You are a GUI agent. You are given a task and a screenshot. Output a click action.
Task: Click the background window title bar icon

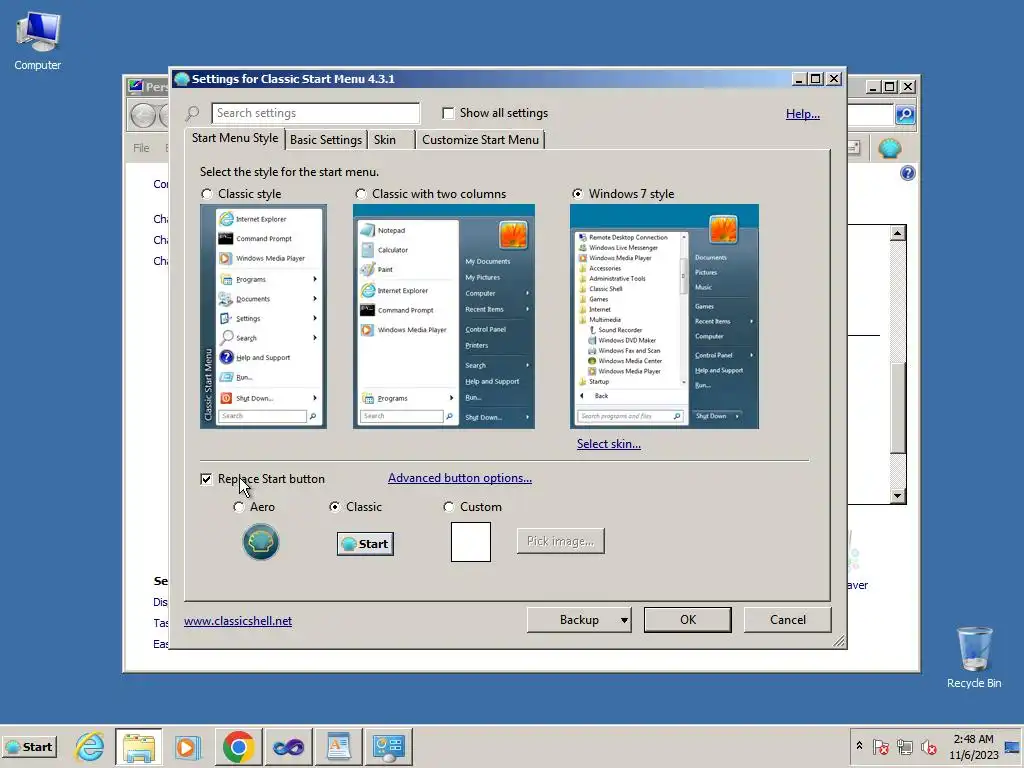click(135, 86)
